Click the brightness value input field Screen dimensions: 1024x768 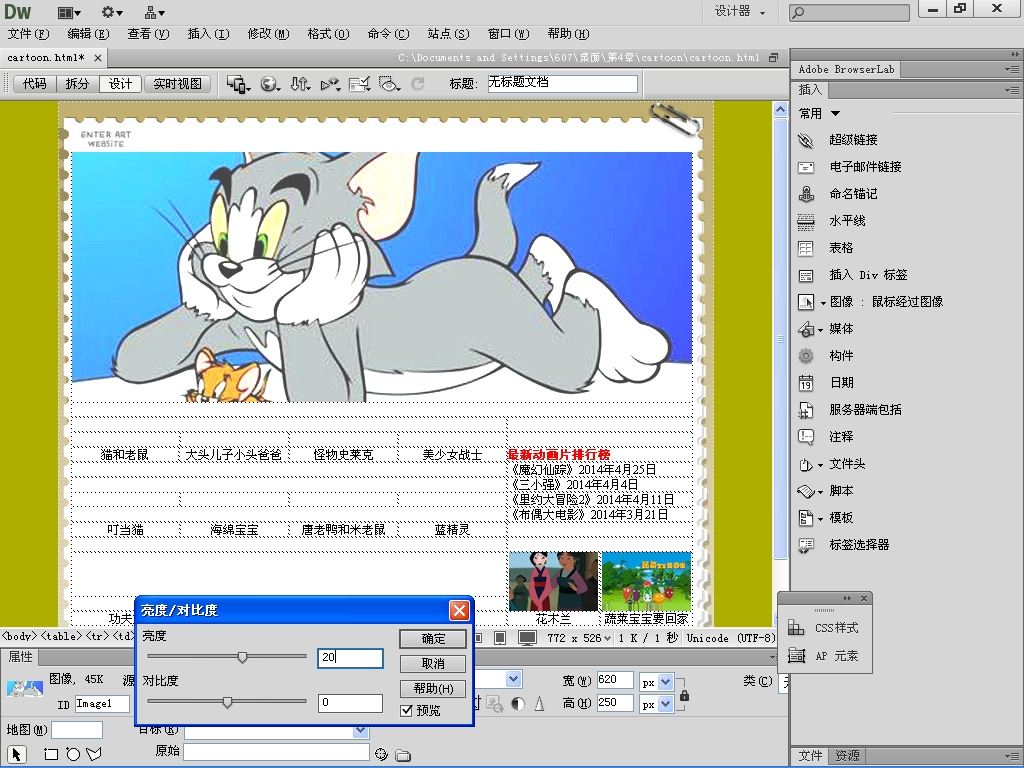point(350,658)
